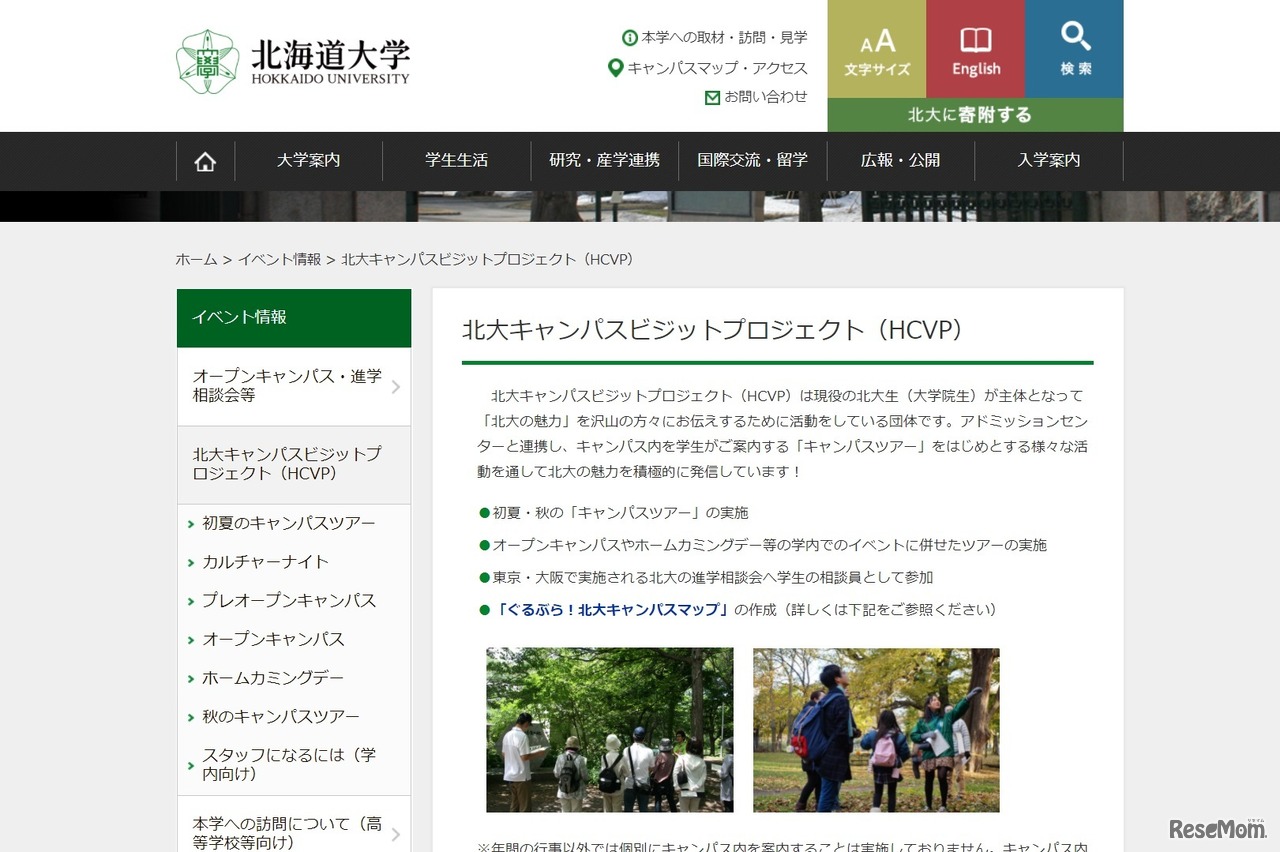Select カルチャーナイト sidebar item
Viewport: 1280px width, 852px height.
click(265, 562)
